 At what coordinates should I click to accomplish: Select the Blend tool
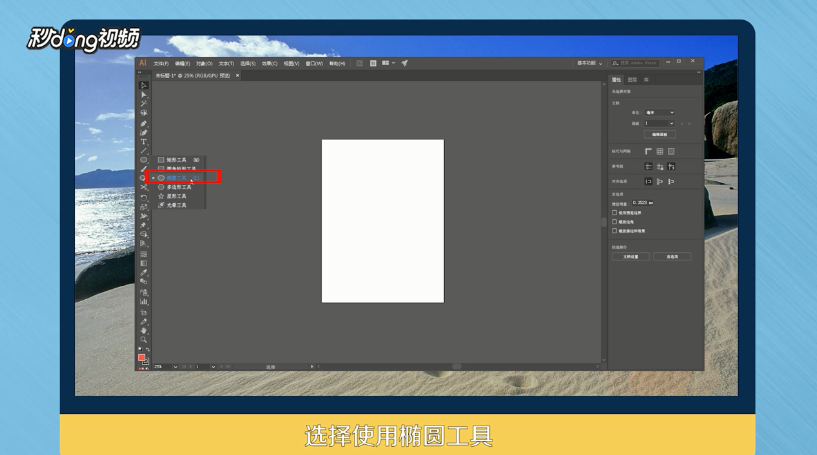(x=144, y=281)
